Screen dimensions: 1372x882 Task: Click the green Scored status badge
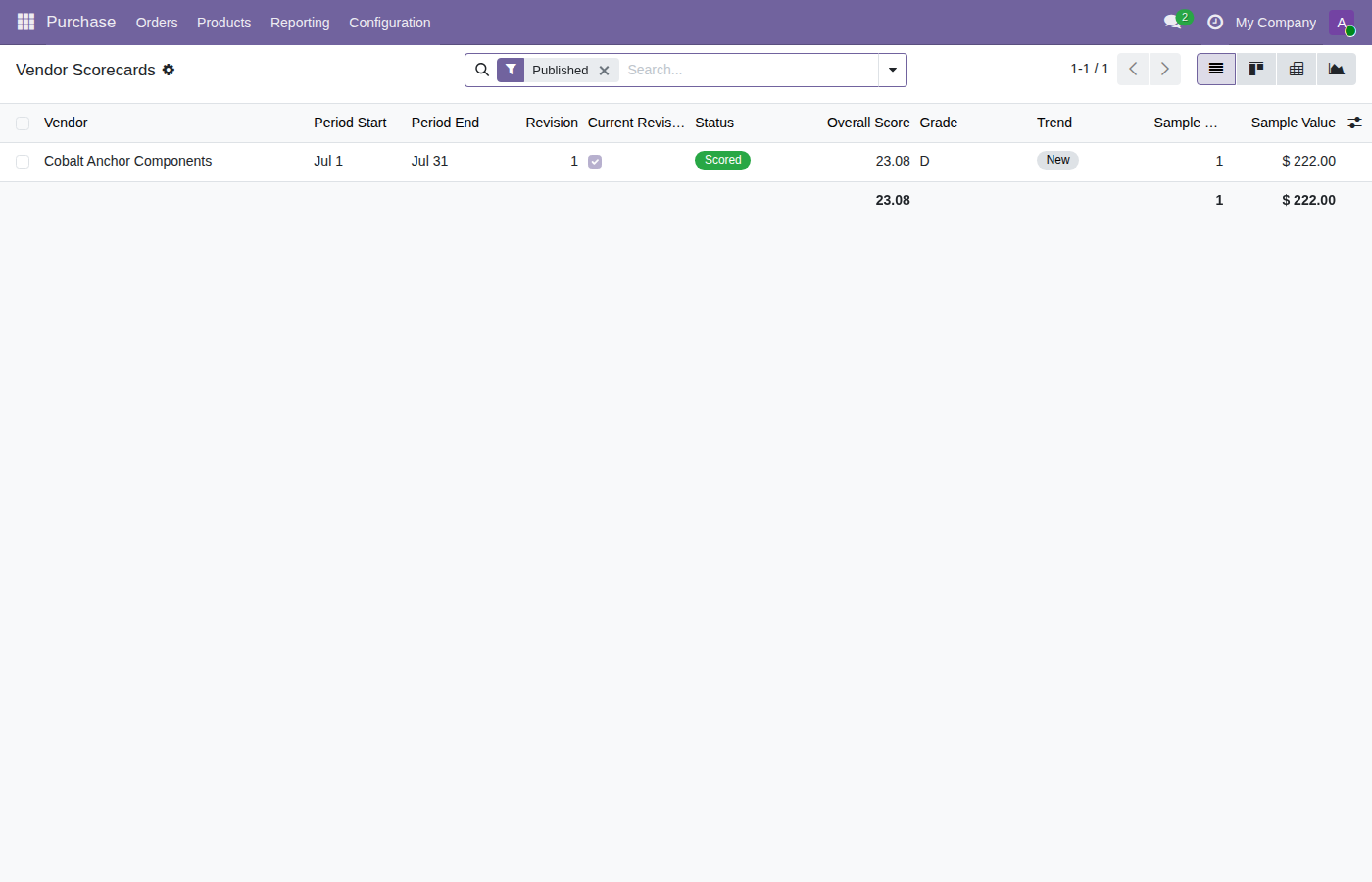[x=722, y=160]
